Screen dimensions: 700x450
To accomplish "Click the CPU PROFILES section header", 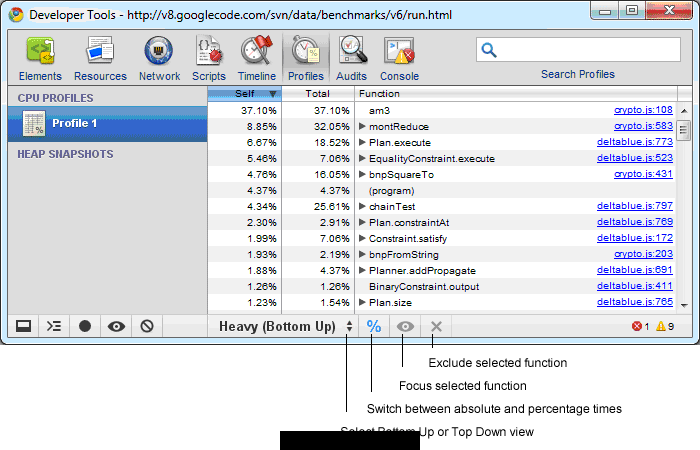I will click(x=55, y=98).
